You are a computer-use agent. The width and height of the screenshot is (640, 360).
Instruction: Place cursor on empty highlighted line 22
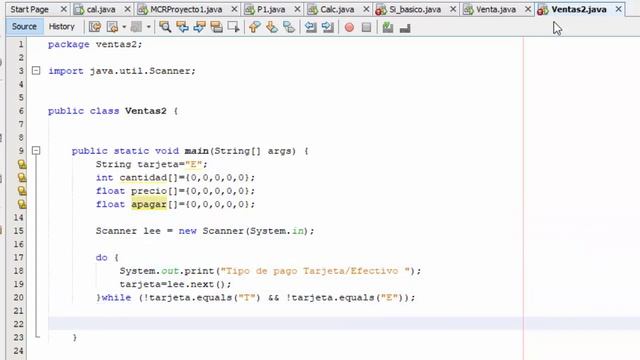tap(344, 324)
